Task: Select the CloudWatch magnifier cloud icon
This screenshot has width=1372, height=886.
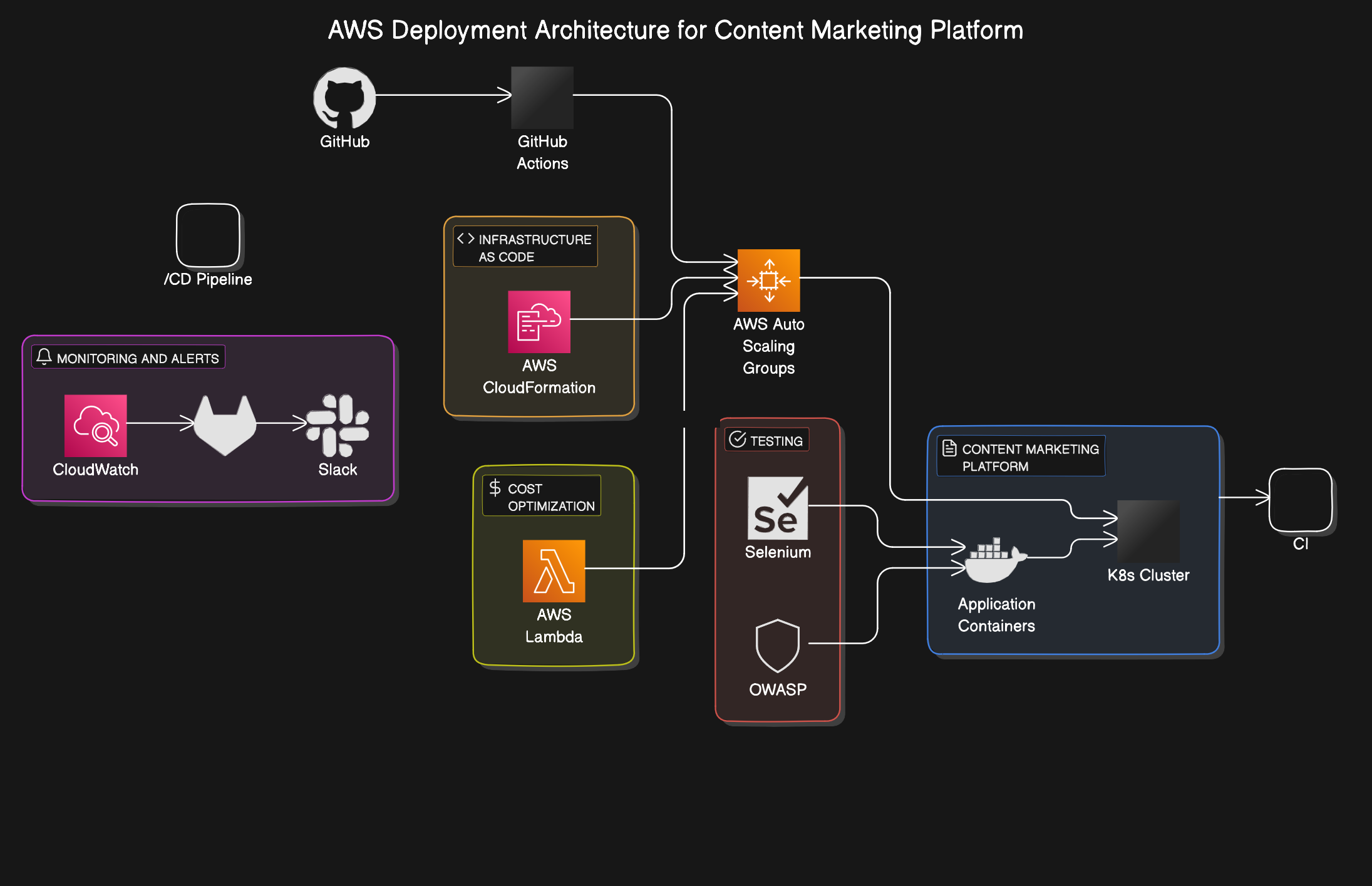Action: (96, 426)
